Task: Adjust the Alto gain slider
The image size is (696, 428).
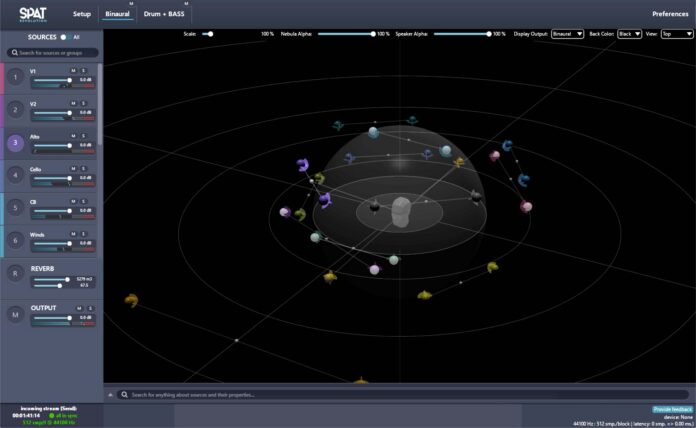Action: point(53,146)
